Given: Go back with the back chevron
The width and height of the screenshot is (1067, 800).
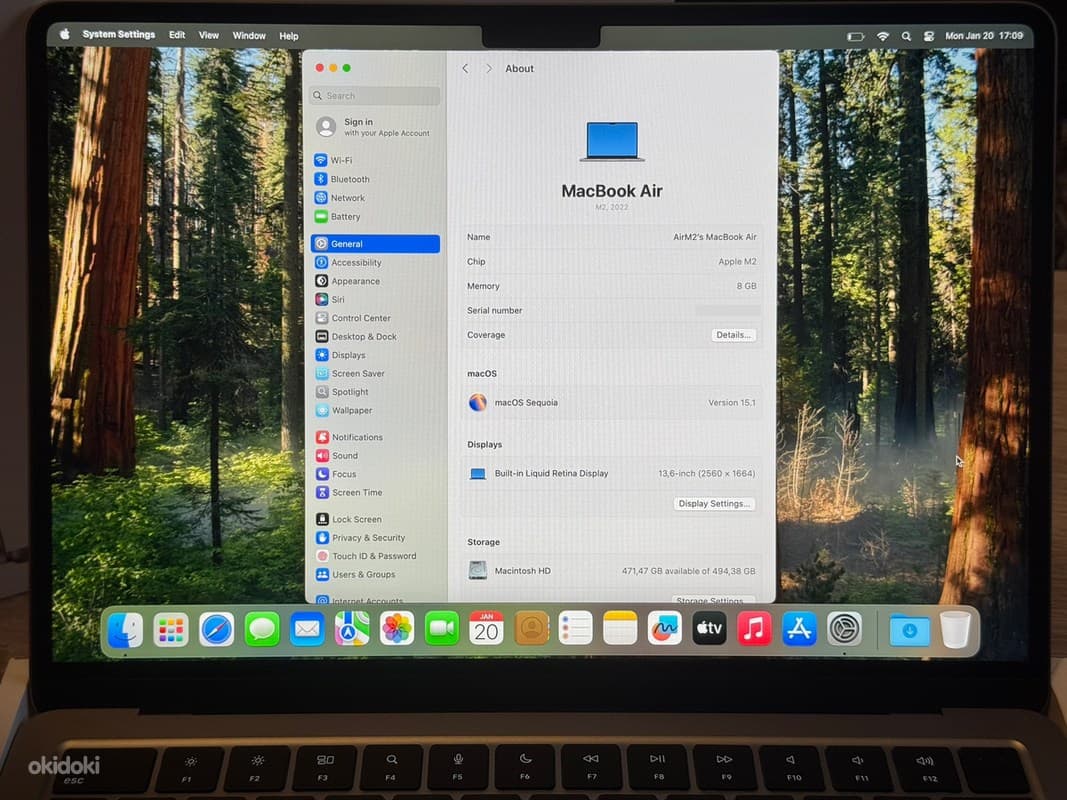Looking at the screenshot, I should tap(465, 69).
